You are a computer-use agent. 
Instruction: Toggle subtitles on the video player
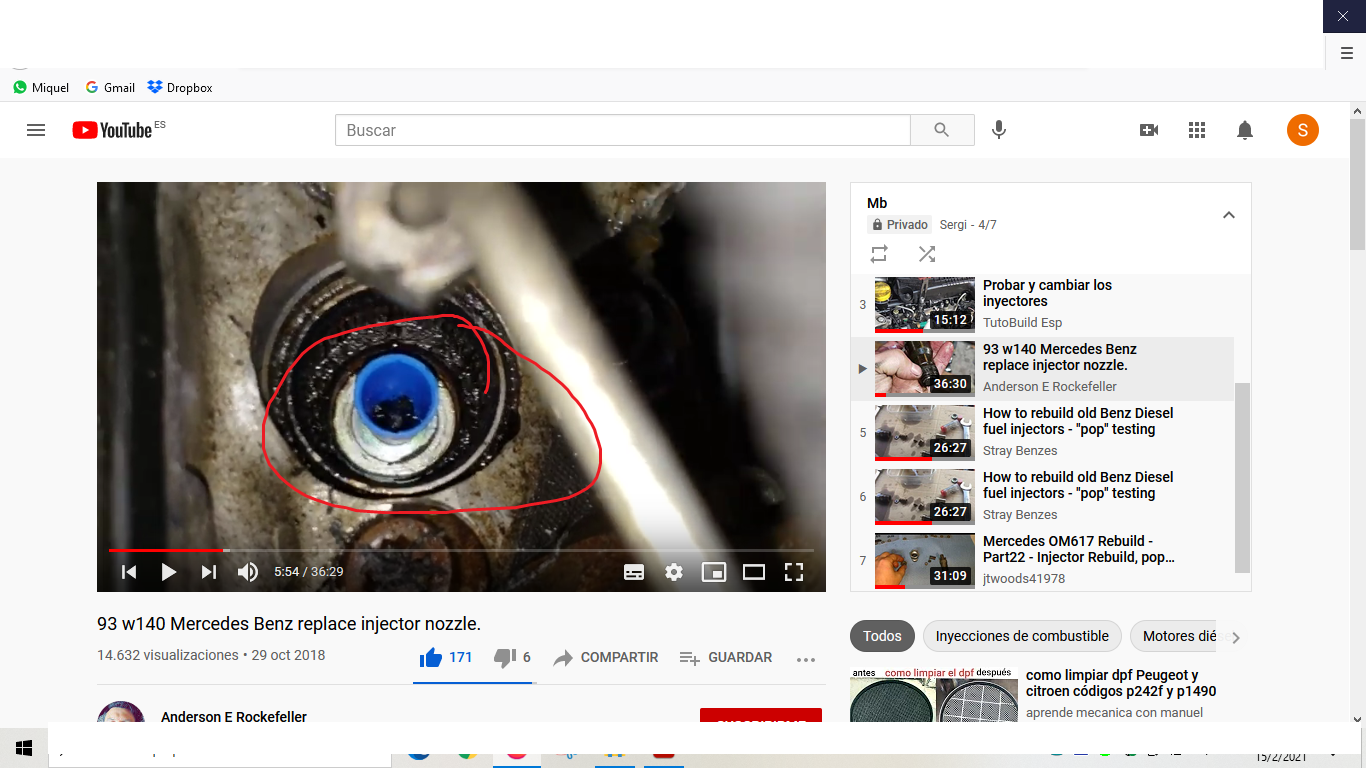pos(634,572)
